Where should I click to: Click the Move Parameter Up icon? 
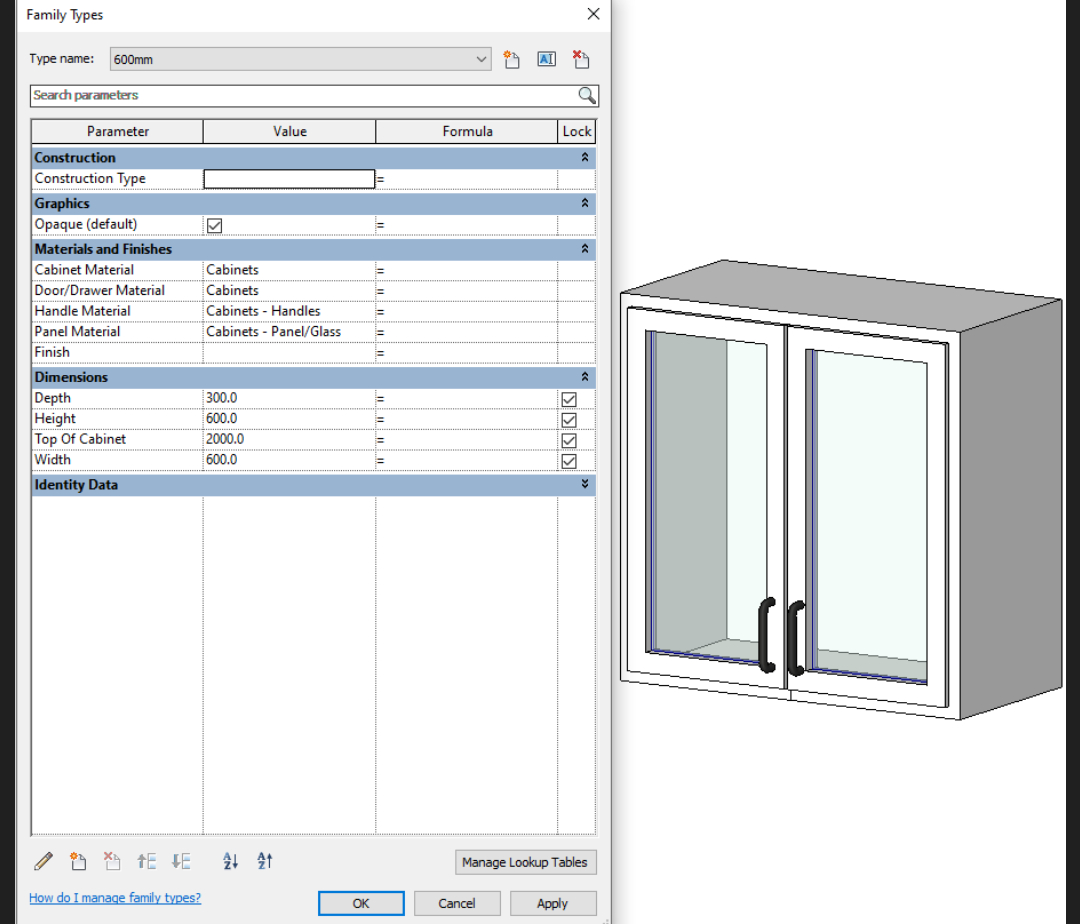point(147,861)
